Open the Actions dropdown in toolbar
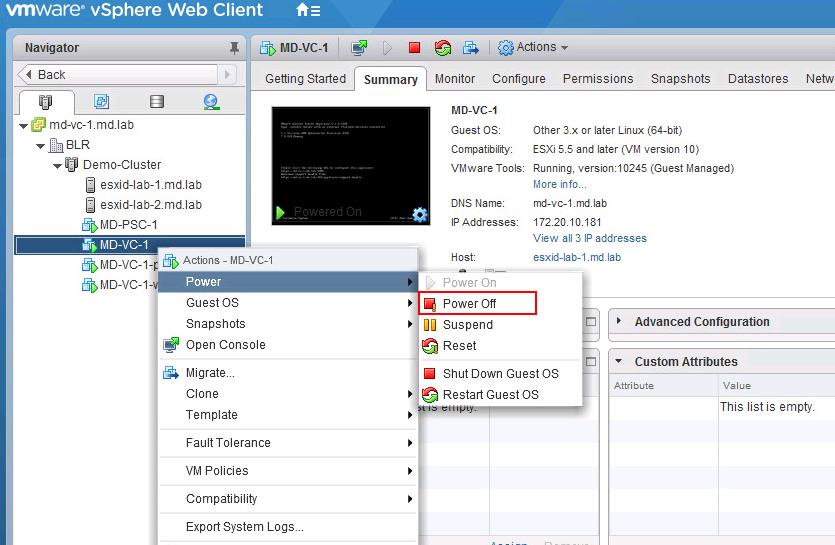 [x=533, y=47]
